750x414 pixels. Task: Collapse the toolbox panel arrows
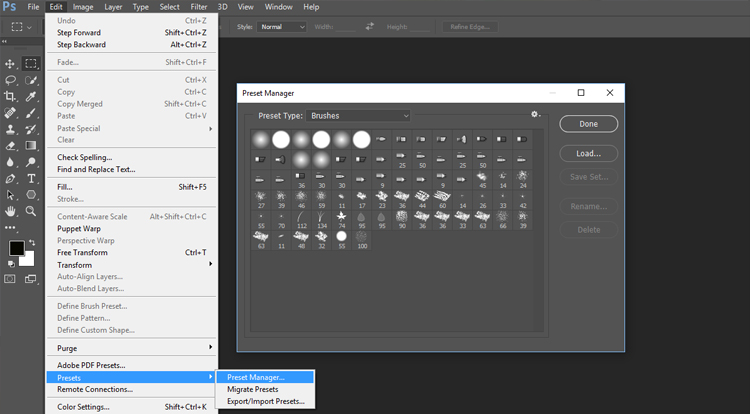pyautogui.click(x=4, y=42)
